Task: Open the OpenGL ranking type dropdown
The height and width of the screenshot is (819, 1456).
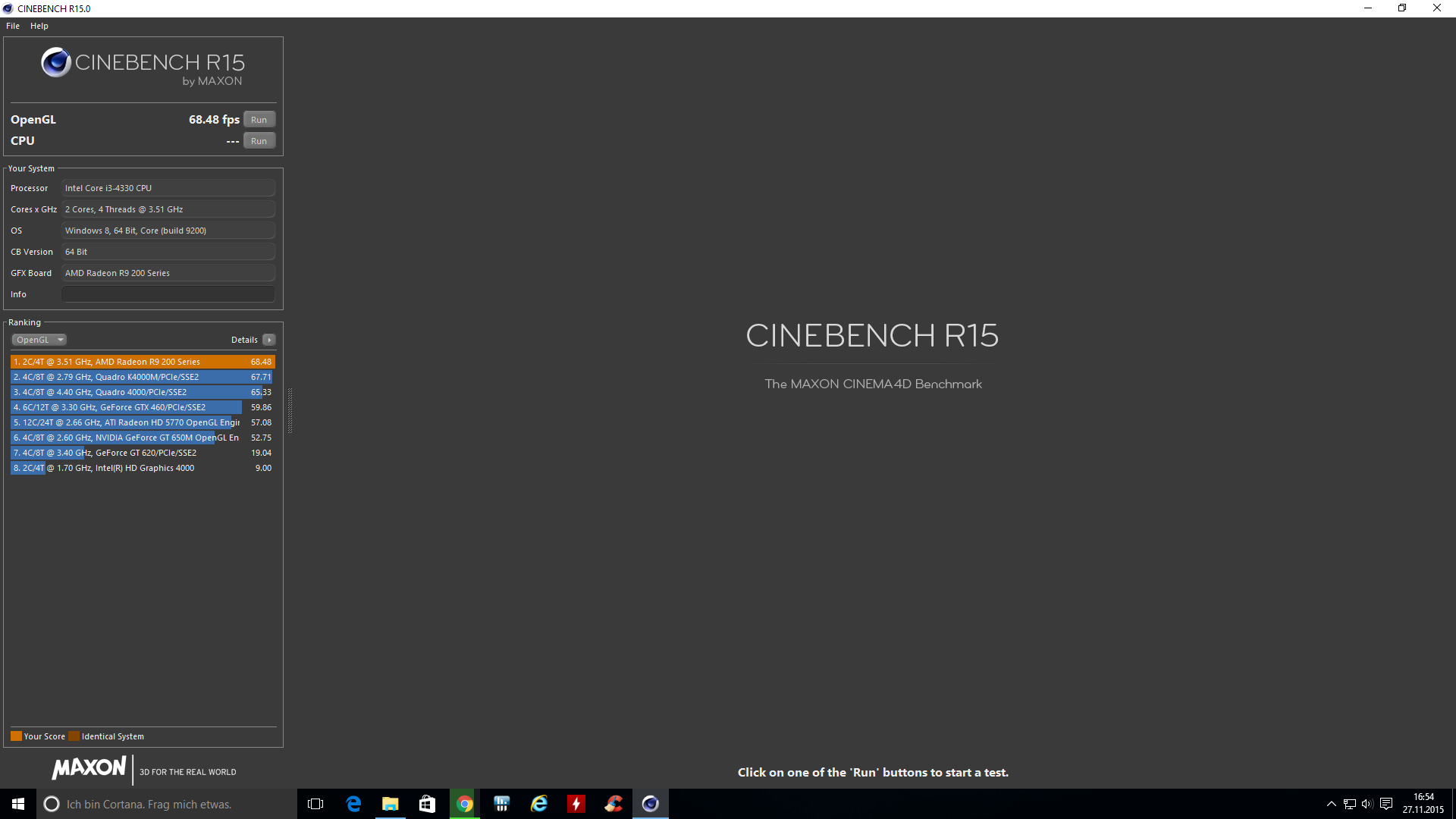Action: (x=39, y=340)
